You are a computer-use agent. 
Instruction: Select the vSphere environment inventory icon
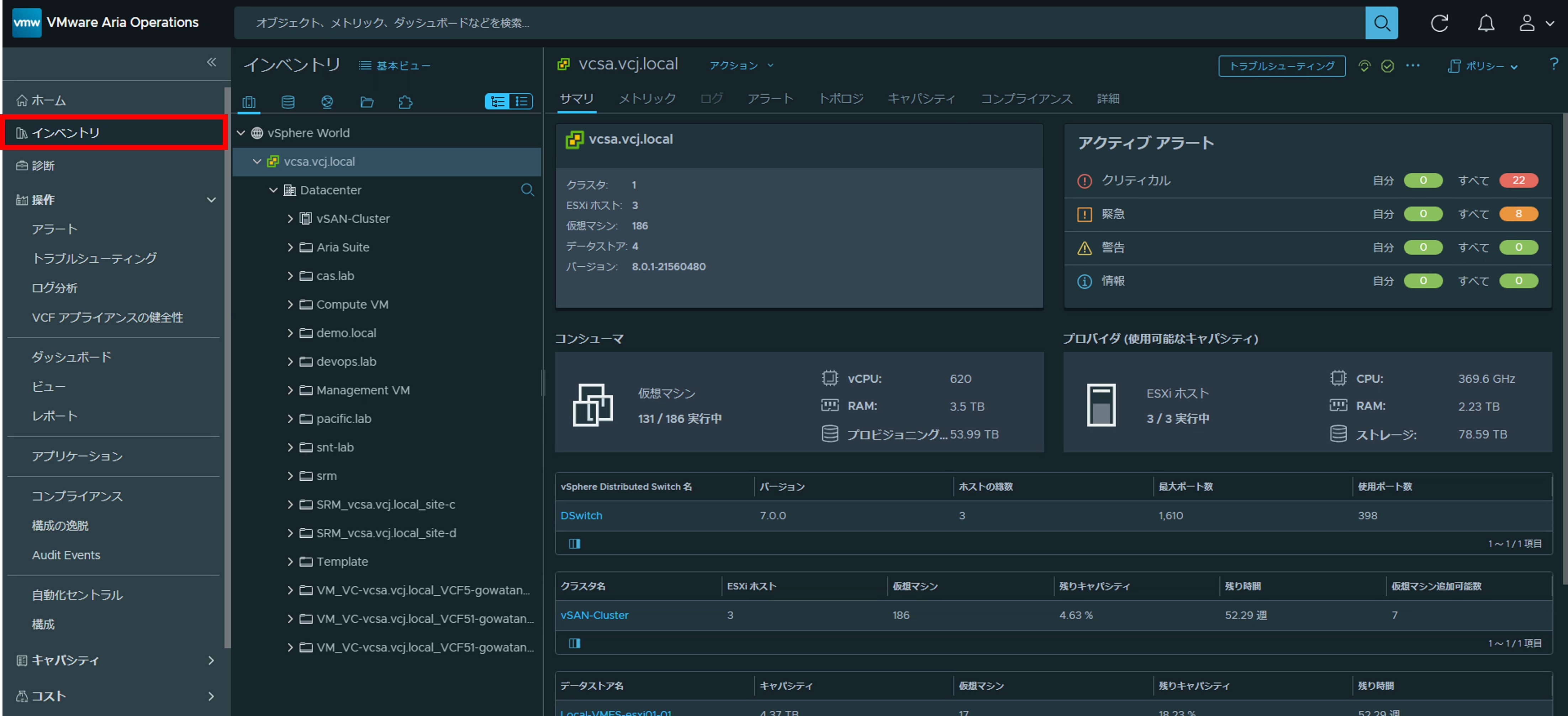coord(249,102)
